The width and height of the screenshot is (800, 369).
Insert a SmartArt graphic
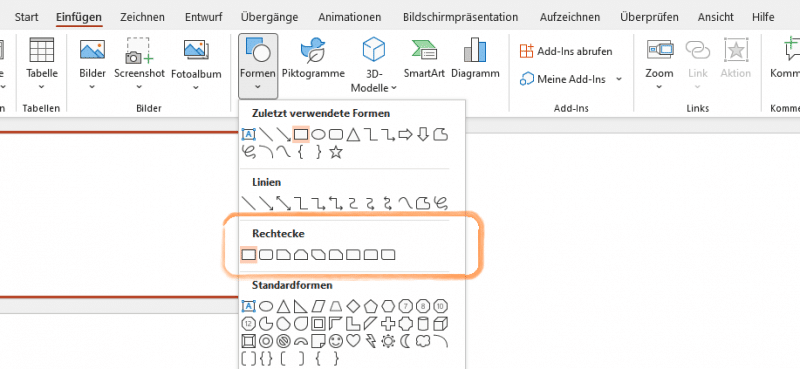coord(423,59)
